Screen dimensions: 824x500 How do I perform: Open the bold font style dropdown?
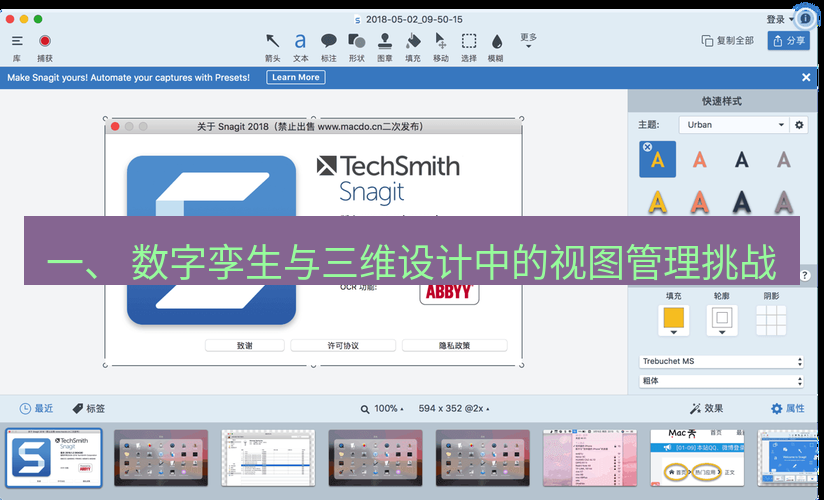coord(721,381)
